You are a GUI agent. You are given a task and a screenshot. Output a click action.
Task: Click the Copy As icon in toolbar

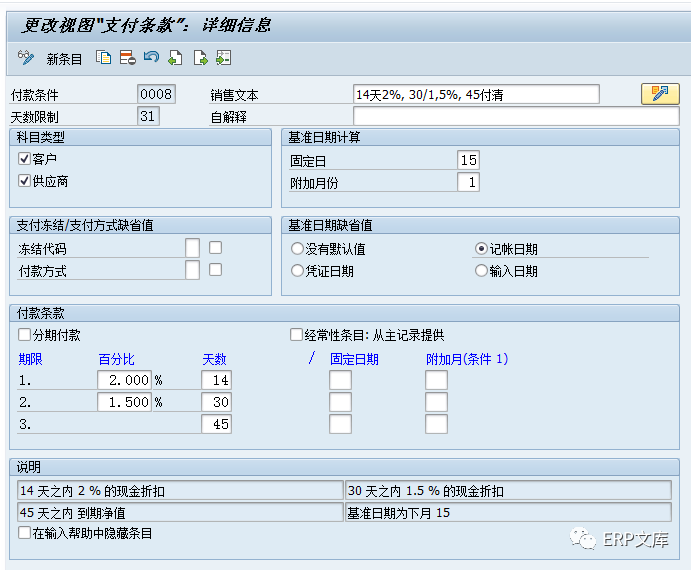click(x=103, y=58)
